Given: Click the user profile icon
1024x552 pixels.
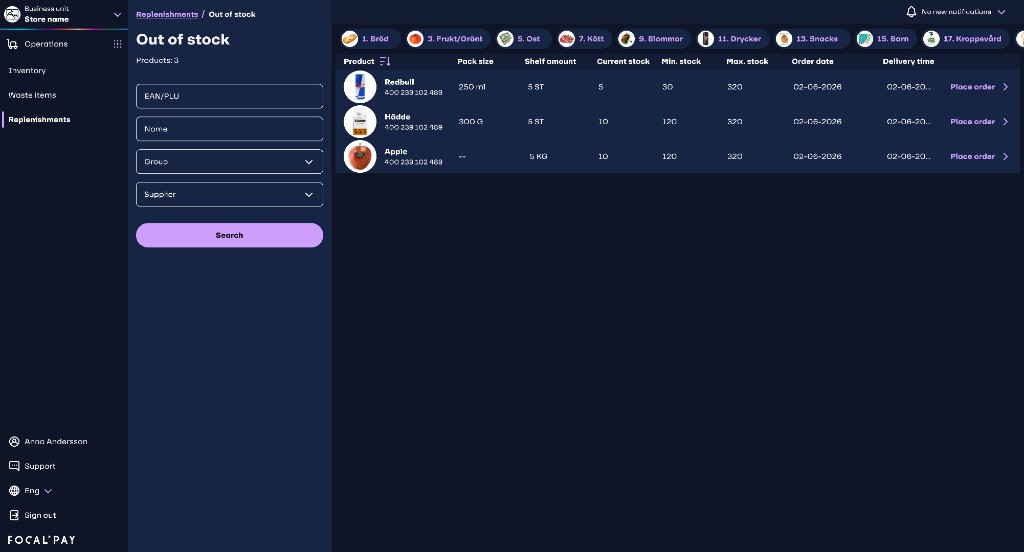Looking at the screenshot, I should coord(14,442).
